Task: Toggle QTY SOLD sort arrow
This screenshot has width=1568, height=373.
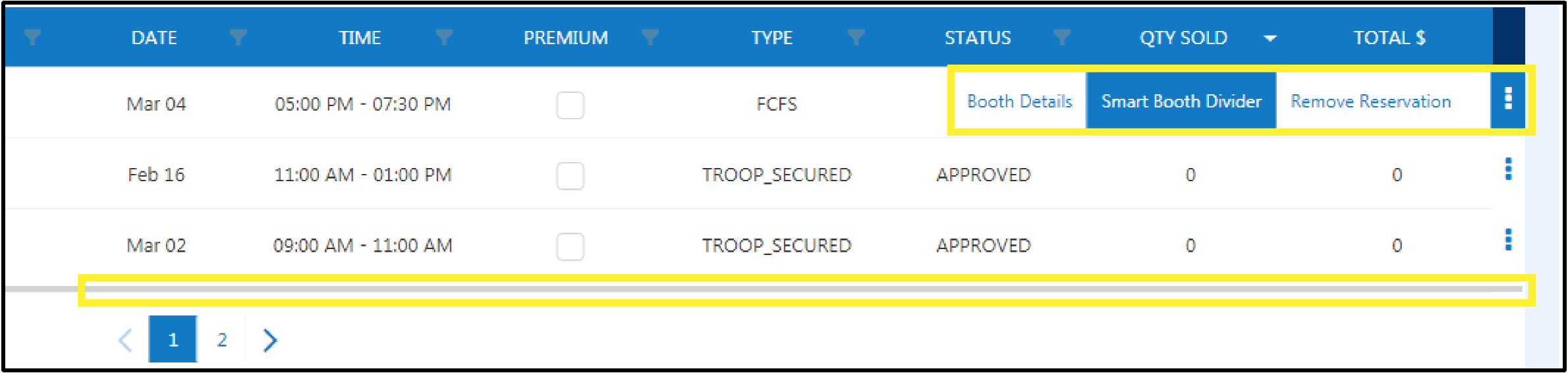Action: coord(1270,38)
